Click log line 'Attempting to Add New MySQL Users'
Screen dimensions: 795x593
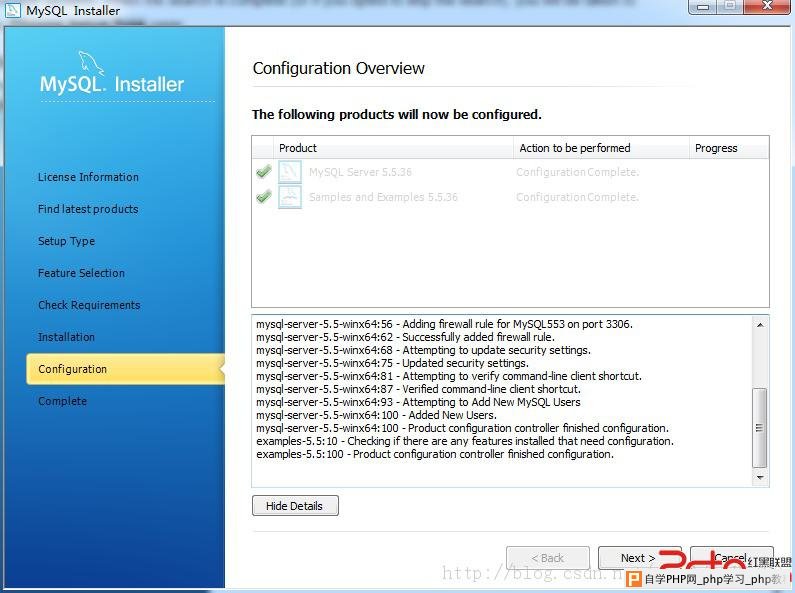(418, 402)
